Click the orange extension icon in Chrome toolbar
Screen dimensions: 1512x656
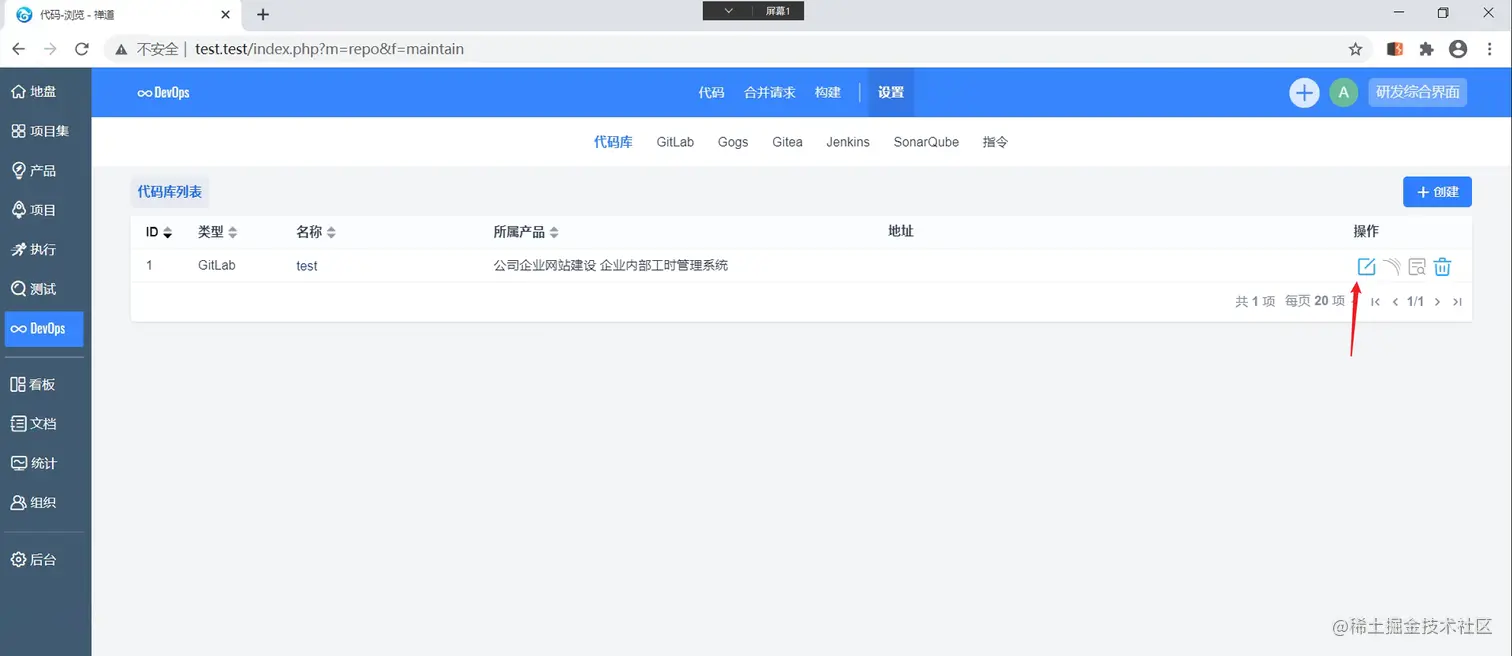point(1396,49)
